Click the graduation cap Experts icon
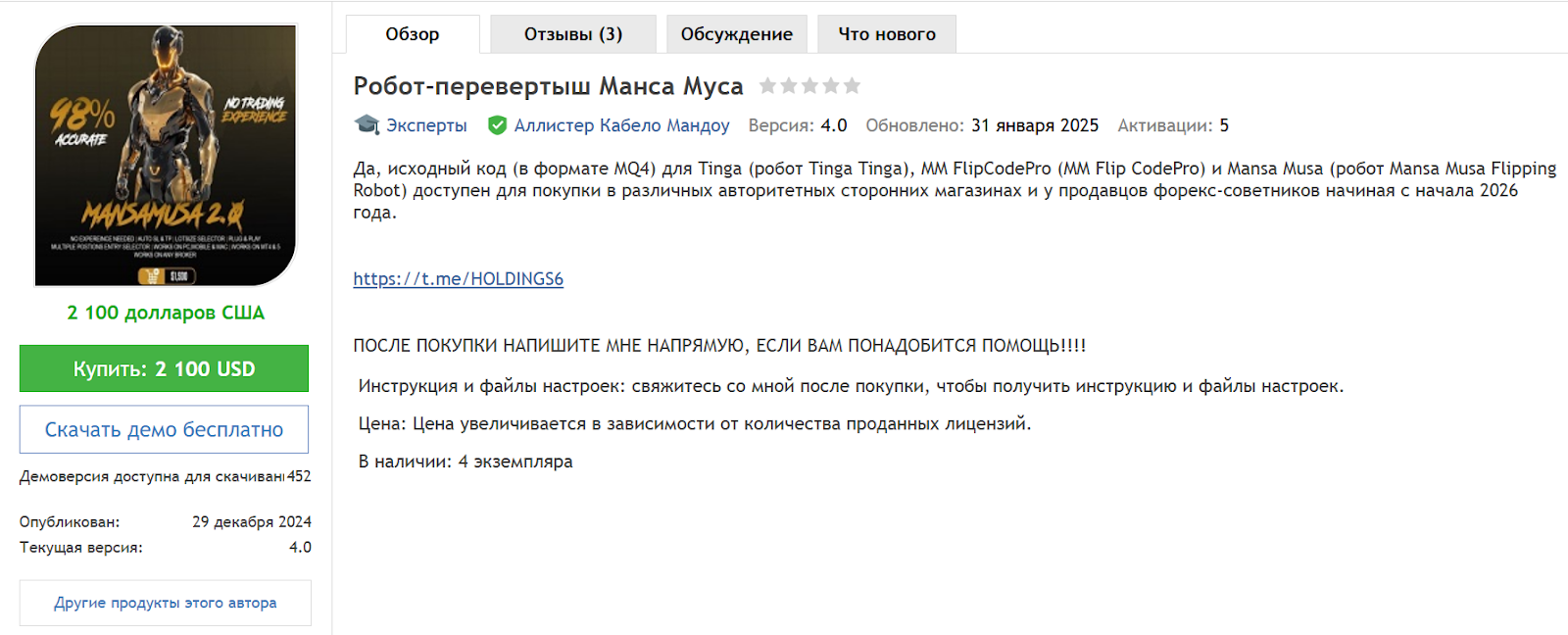Screen dimensions: 1568x635 (367, 125)
